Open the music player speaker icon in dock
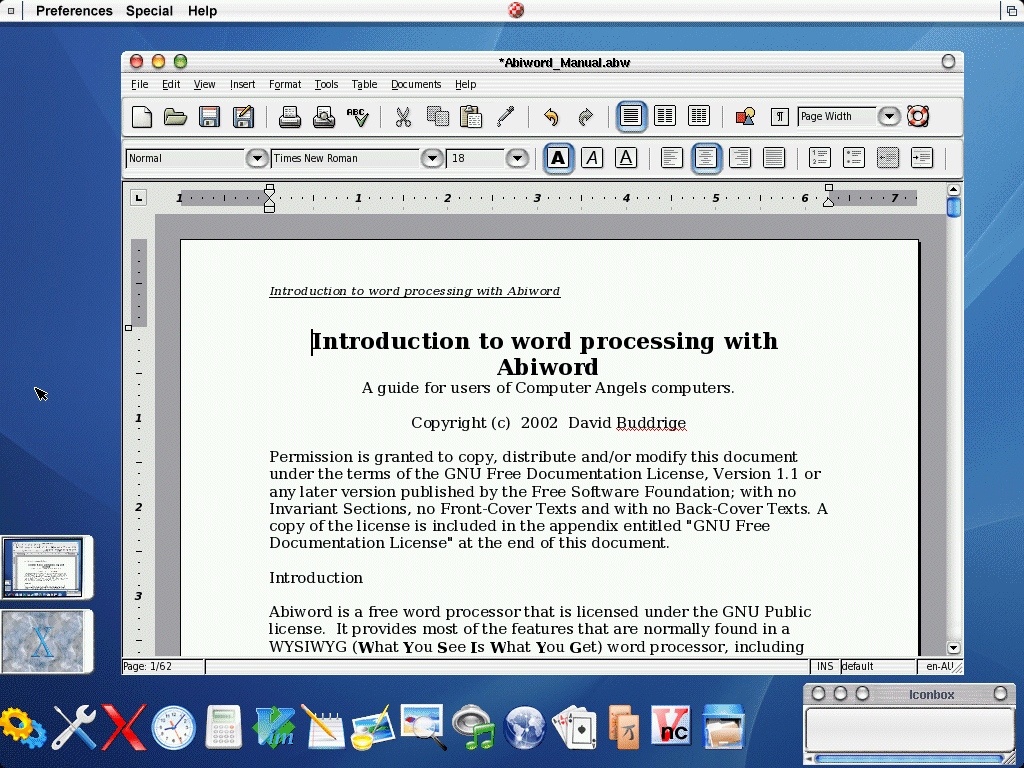 (475, 726)
